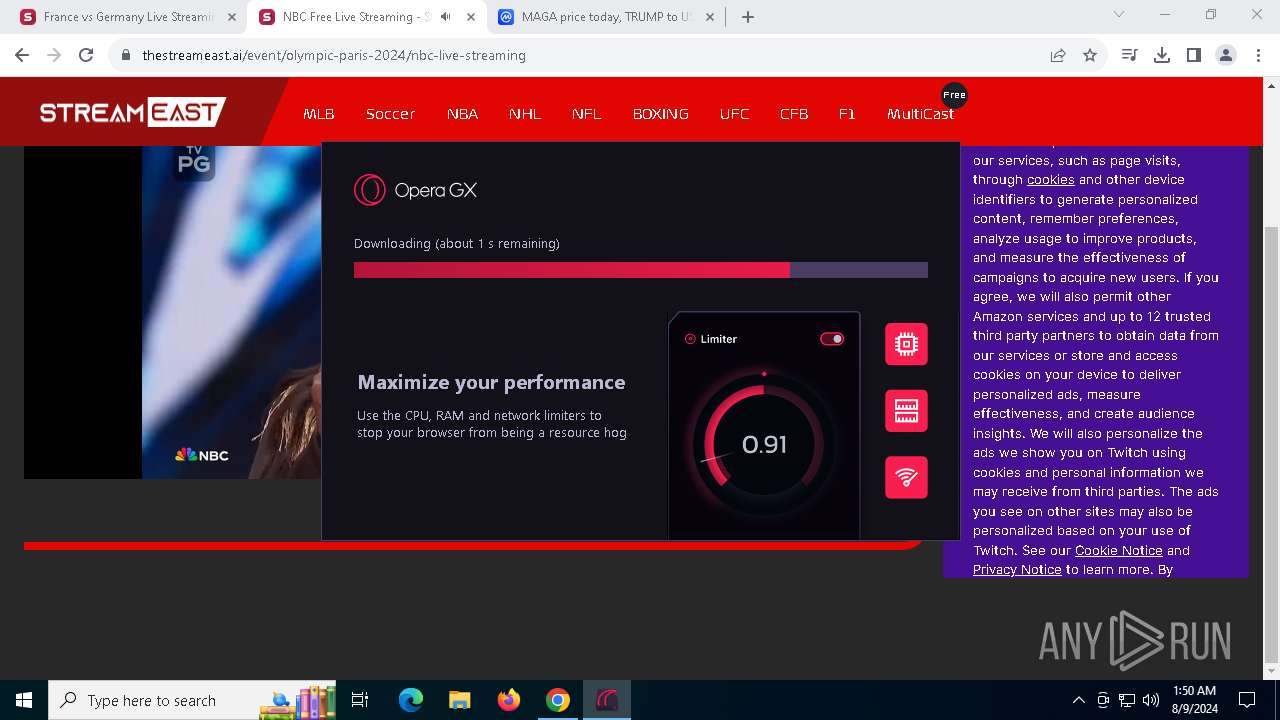The width and height of the screenshot is (1280, 720).
Task: Expand the tab search dropdown
Action: [x=1119, y=14]
